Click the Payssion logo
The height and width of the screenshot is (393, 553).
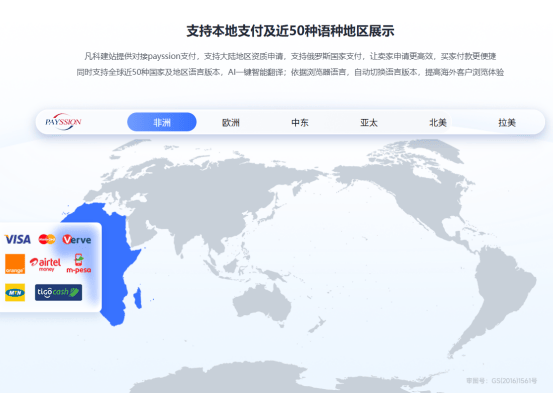(63, 122)
